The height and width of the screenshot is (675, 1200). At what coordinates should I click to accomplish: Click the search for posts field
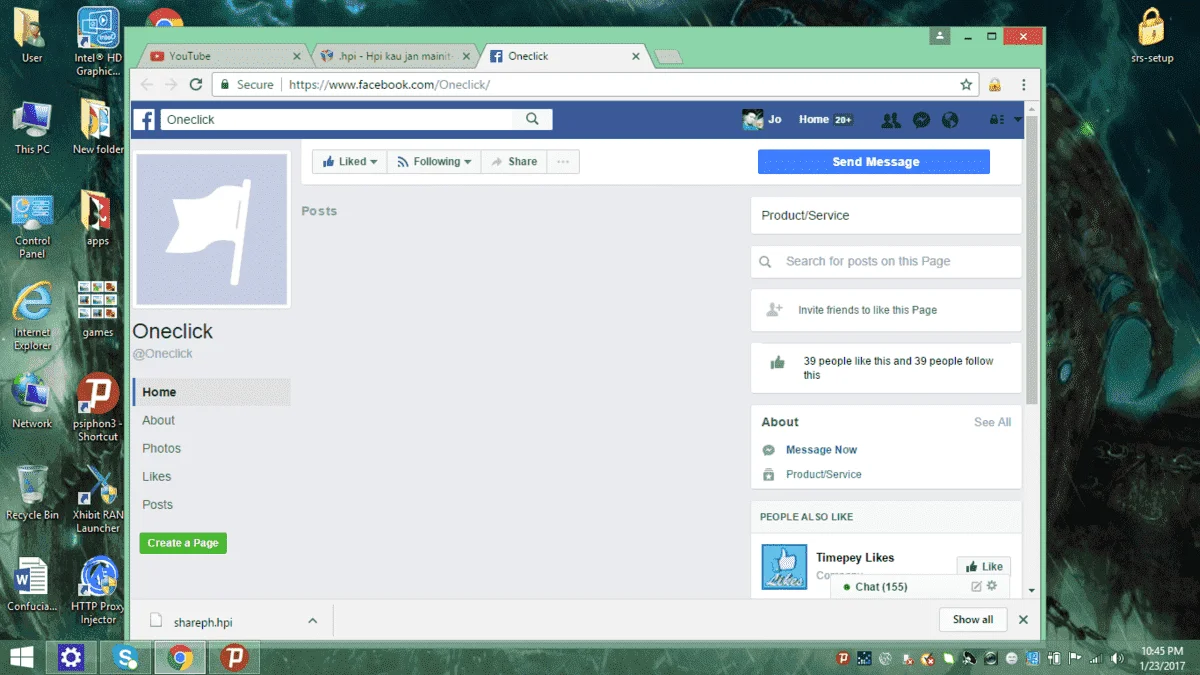coord(886,261)
